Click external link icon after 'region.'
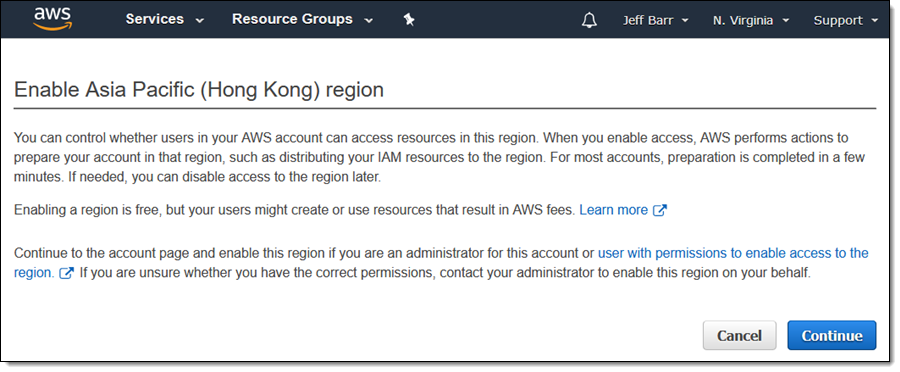Screen dimensions: 900x372 pos(67,273)
